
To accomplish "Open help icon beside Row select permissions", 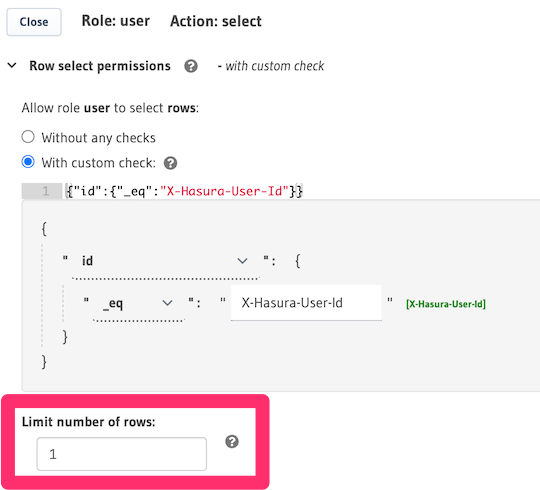I will tap(191, 66).
